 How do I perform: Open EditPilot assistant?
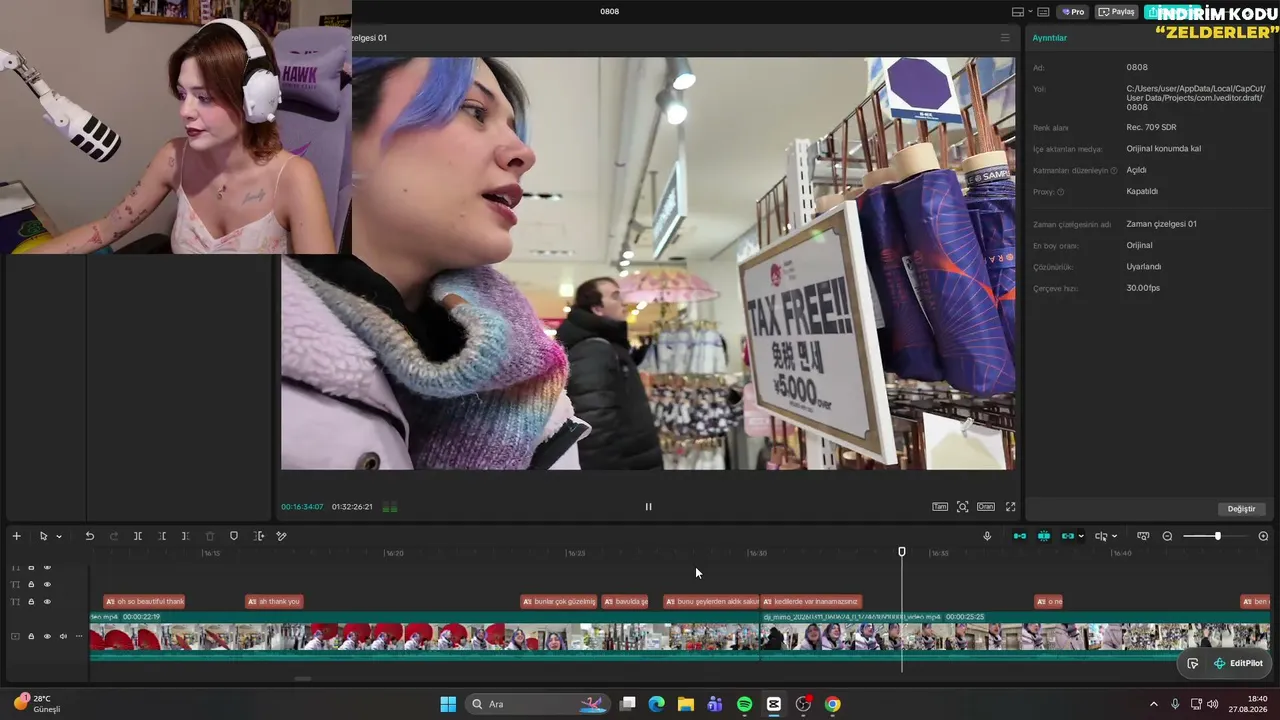(x=1238, y=663)
